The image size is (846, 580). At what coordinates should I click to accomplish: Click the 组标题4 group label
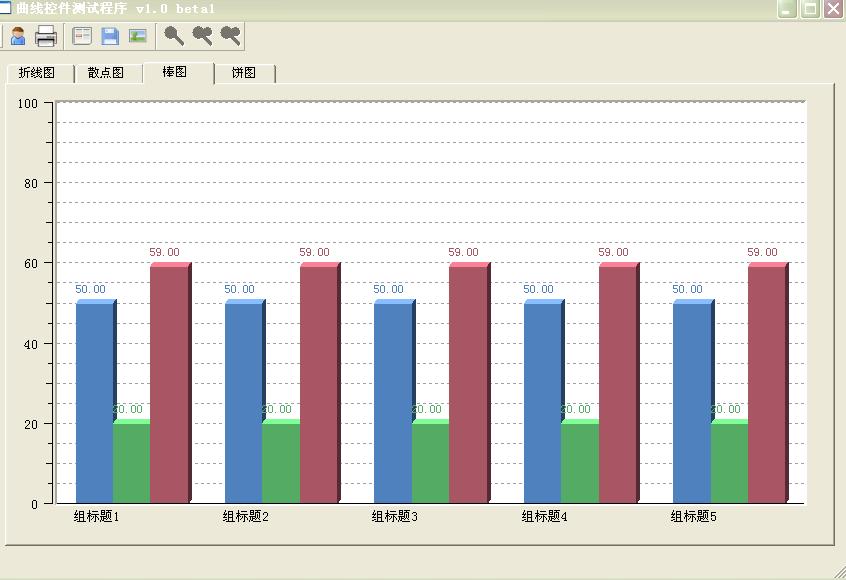[x=544, y=516]
